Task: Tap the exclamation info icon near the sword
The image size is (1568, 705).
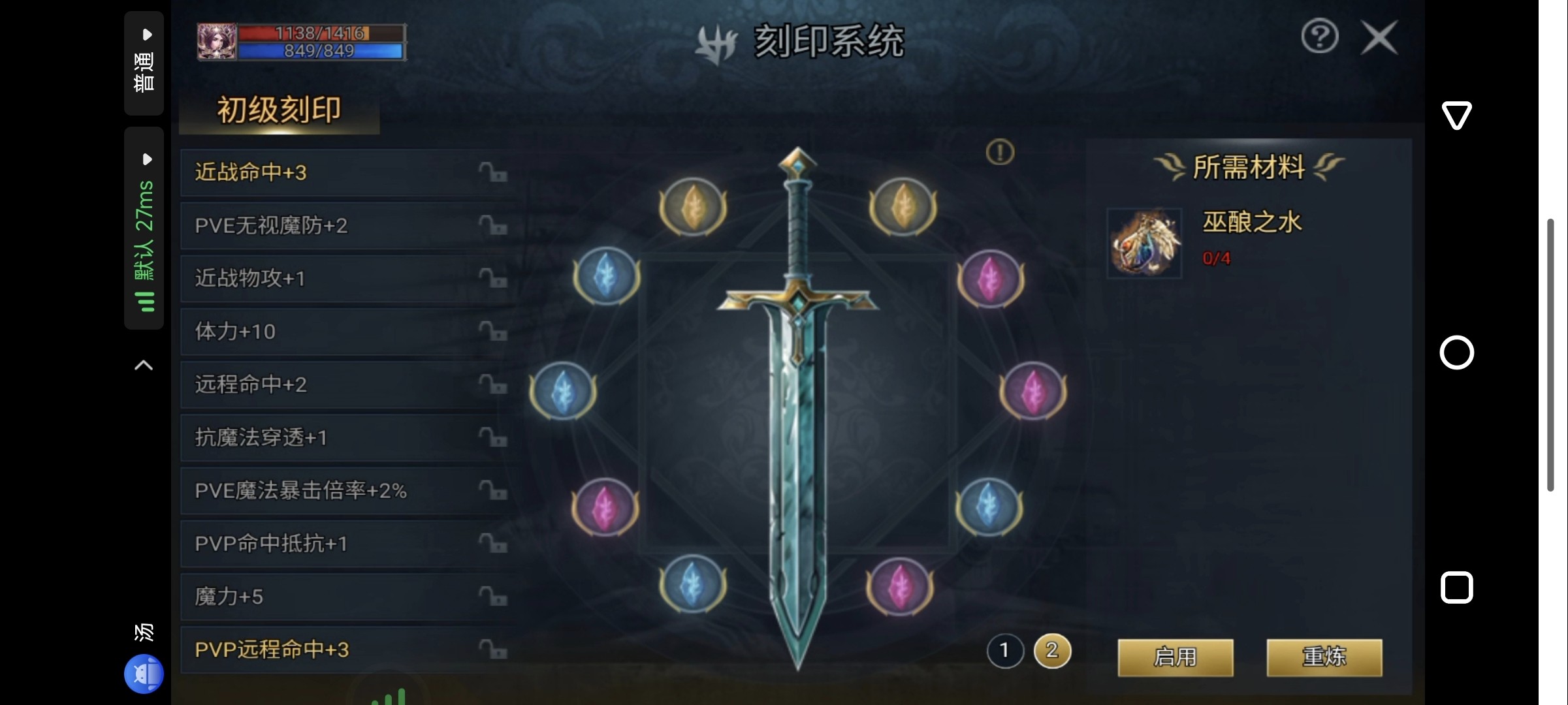Action: click(1000, 152)
